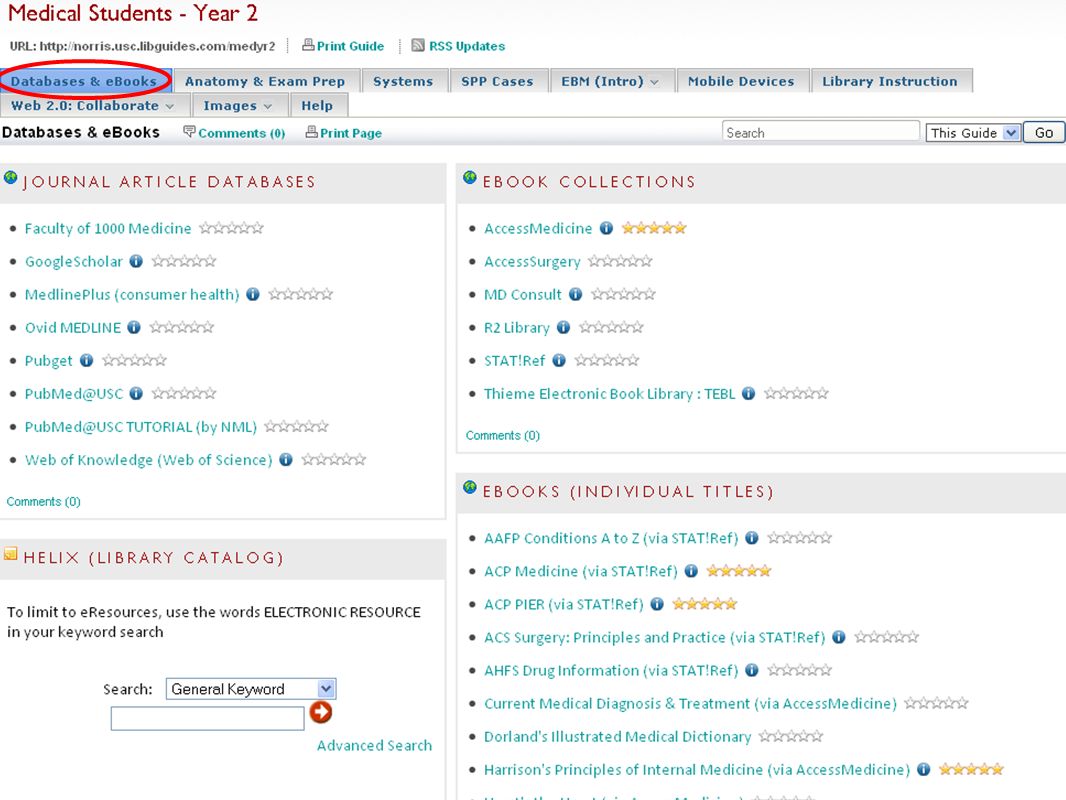Image resolution: width=1066 pixels, height=800 pixels.
Task: Click the Helix Library Catalog header icon
Action: click(10, 554)
